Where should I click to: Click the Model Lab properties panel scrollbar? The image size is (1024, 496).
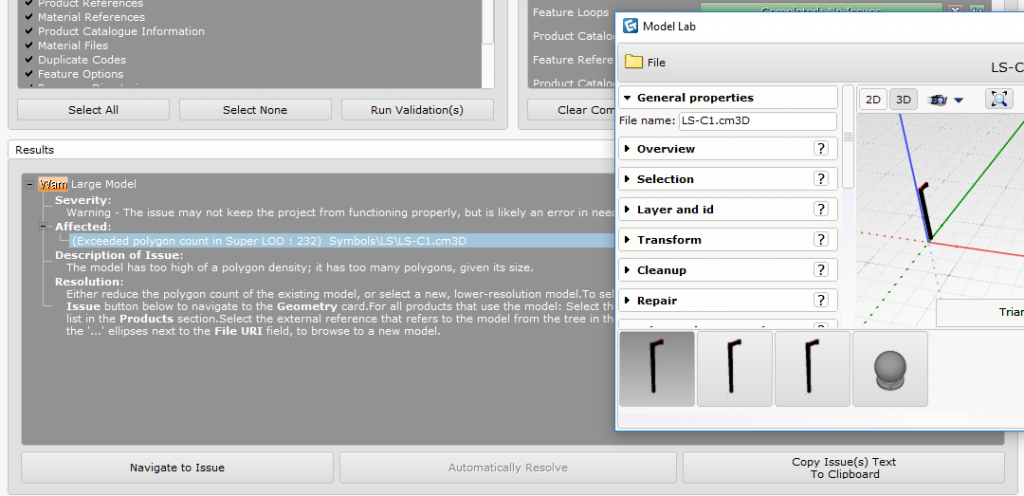848,137
